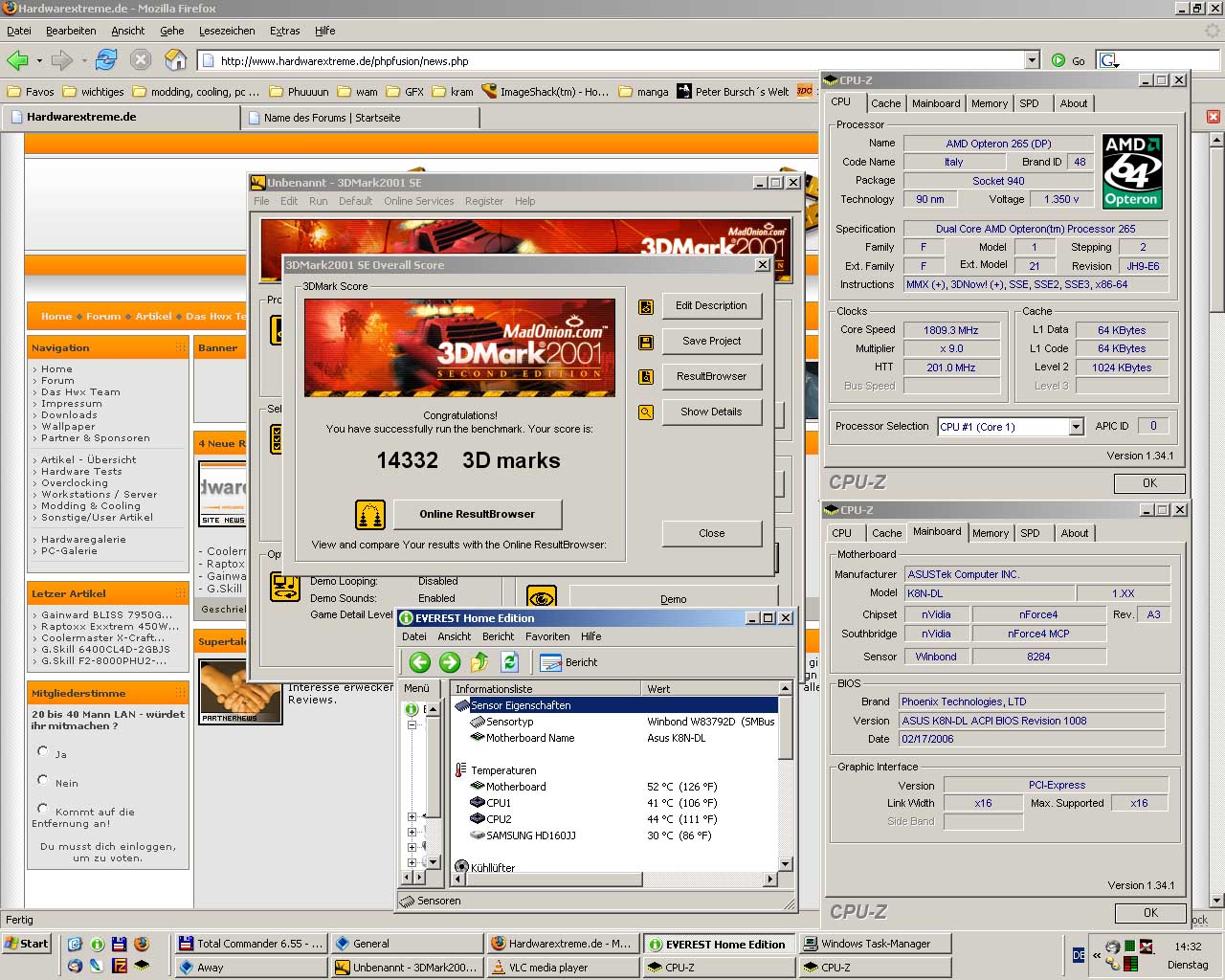Viewport: 1225px width, 980px height.
Task: Go back with Firefox's green back arrow
Action: (x=17, y=60)
